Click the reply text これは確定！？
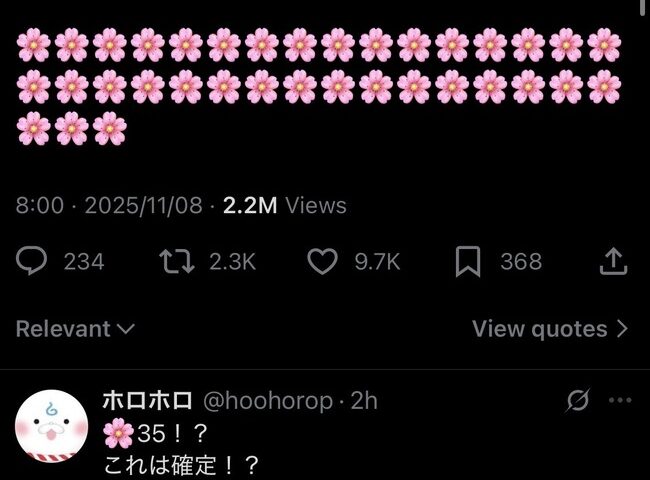This screenshot has height=480, width=650. coord(181,465)
